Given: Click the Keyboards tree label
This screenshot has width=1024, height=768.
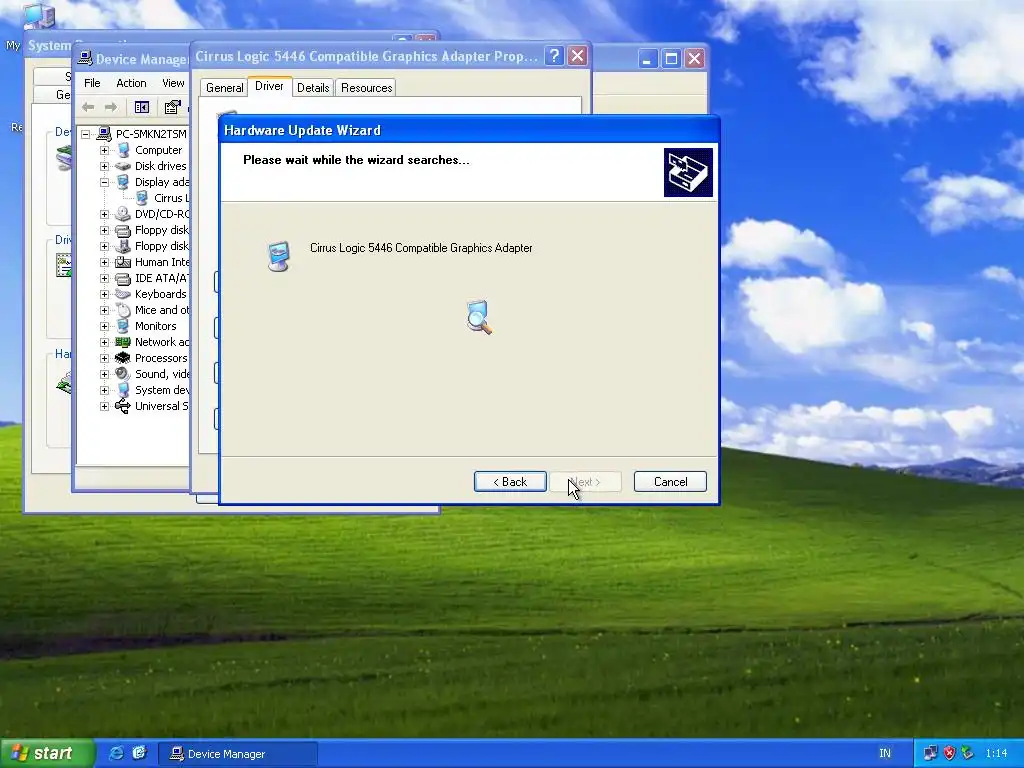Looking at the screenshot, I should [161, 294].
